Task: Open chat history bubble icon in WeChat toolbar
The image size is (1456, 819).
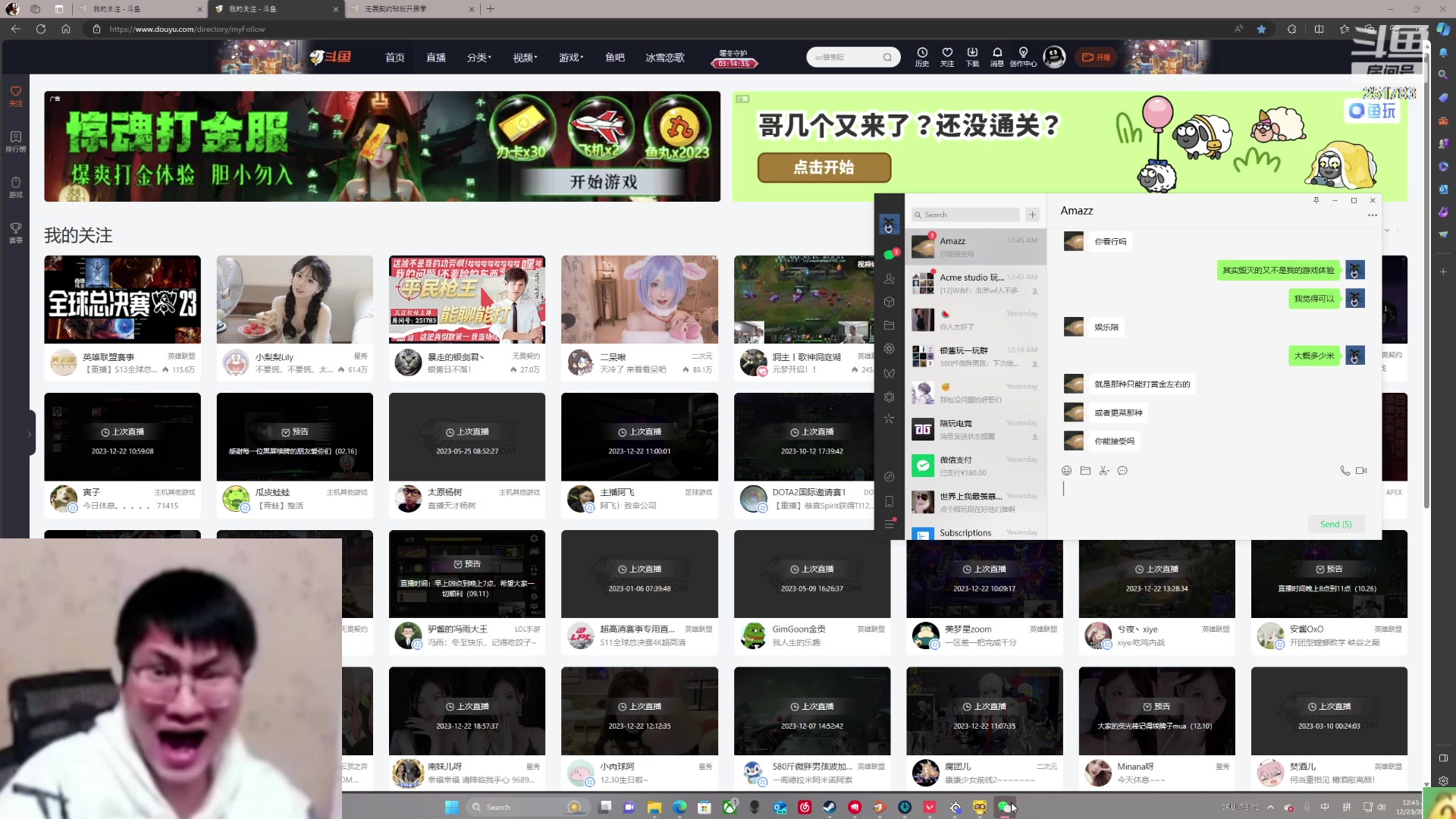Action: pyautogui.click(x=1123, y=470)
